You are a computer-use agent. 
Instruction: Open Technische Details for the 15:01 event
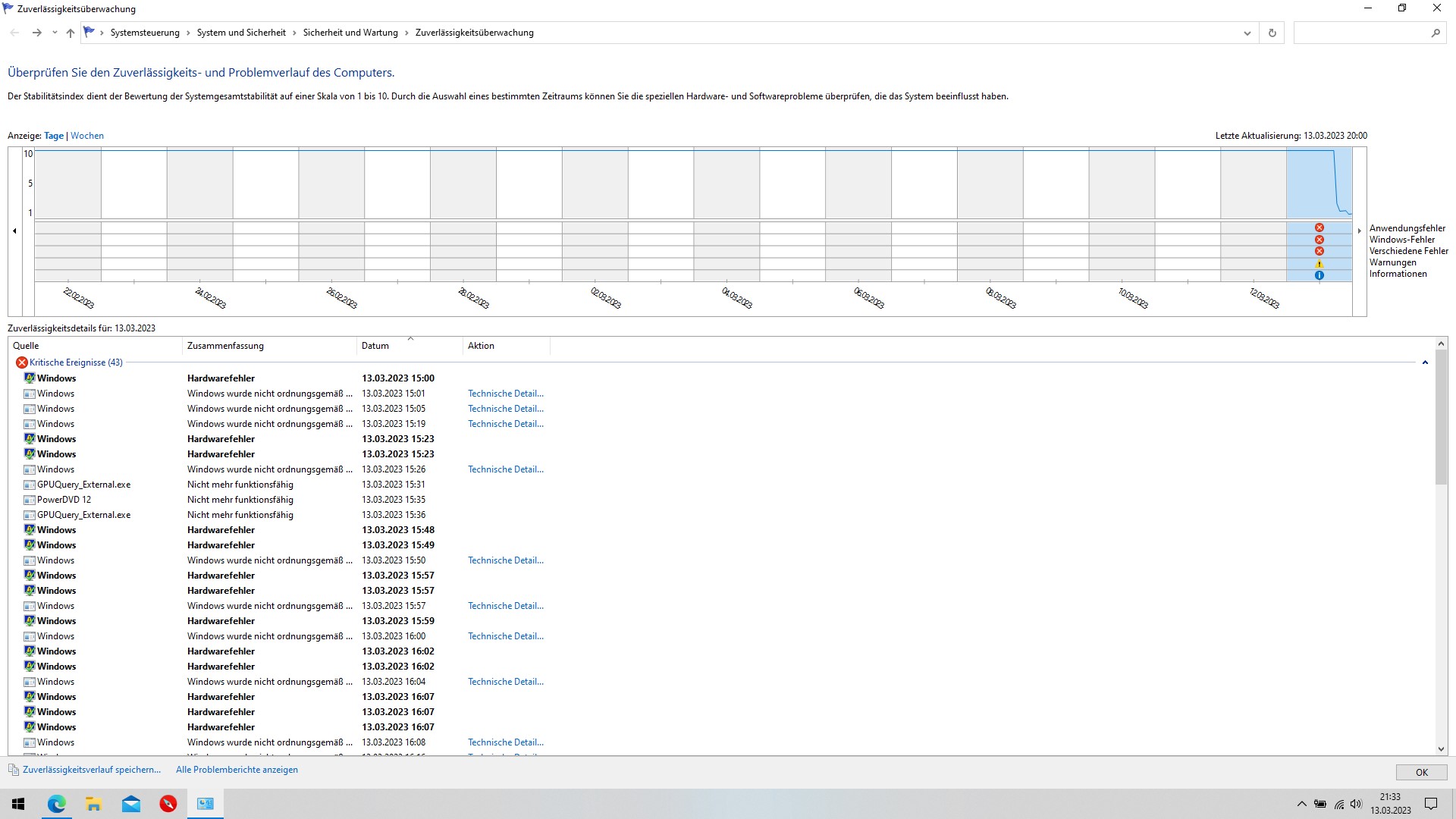click(505, 394)
